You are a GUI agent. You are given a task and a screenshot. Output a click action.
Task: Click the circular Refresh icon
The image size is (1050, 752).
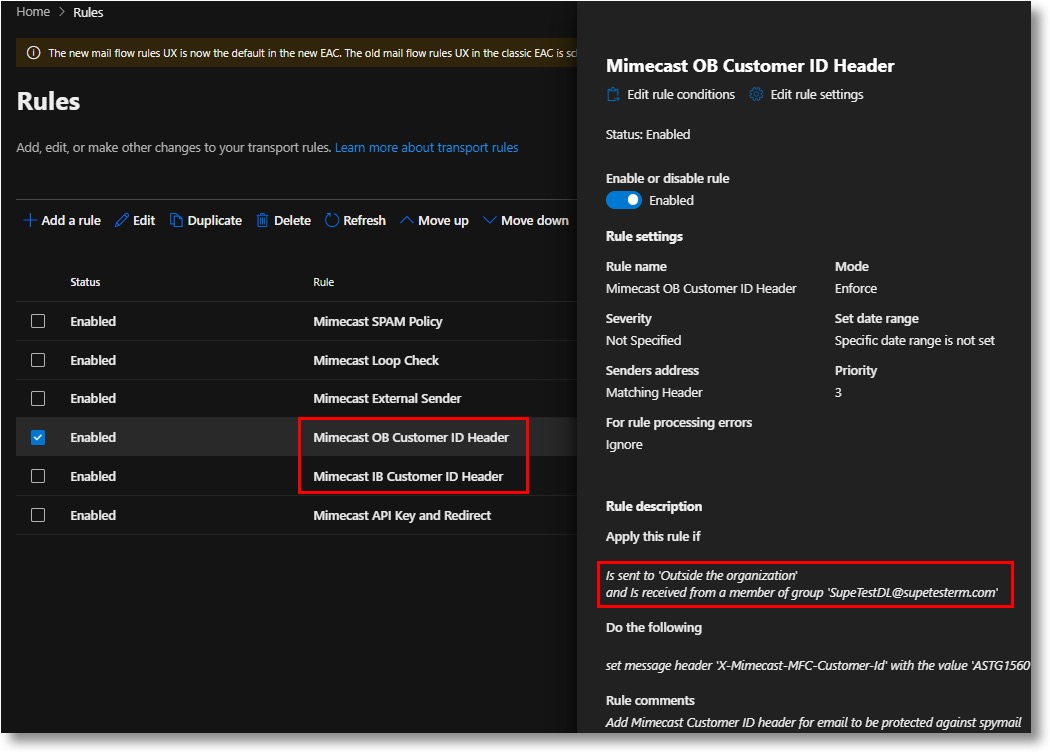click(x=332, y=221)
